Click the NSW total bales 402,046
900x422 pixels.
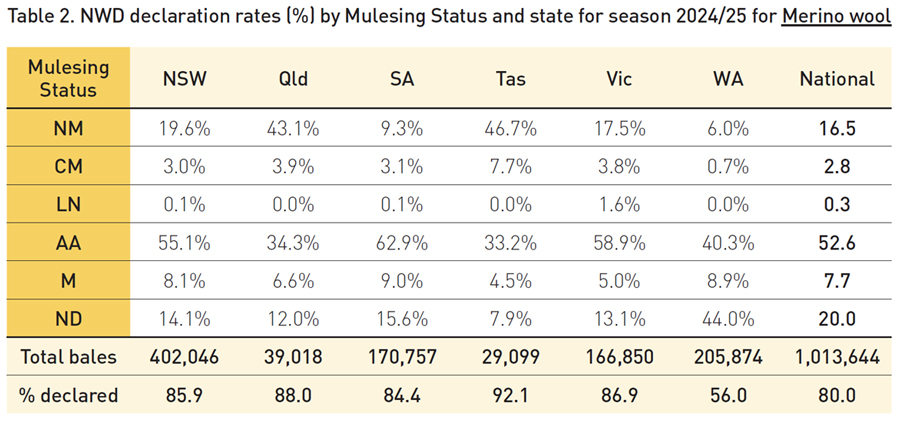coord(182,357)
